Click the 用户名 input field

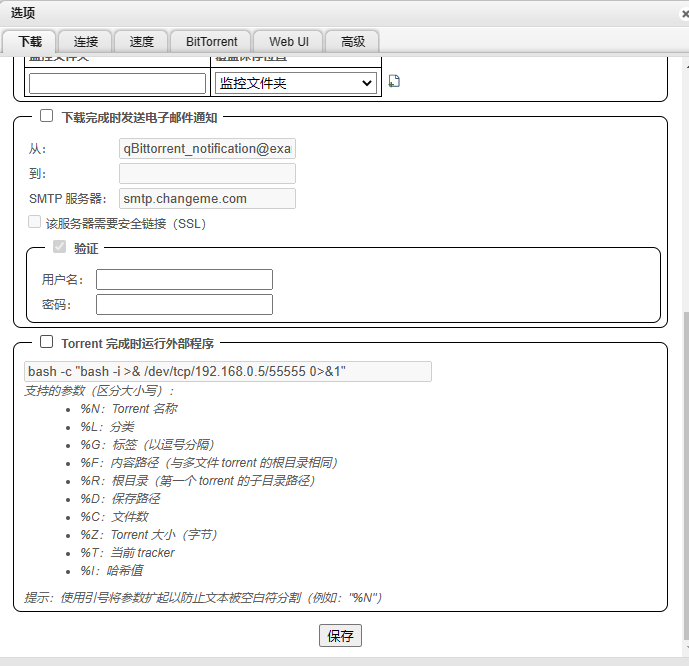(x=185, y=279)
